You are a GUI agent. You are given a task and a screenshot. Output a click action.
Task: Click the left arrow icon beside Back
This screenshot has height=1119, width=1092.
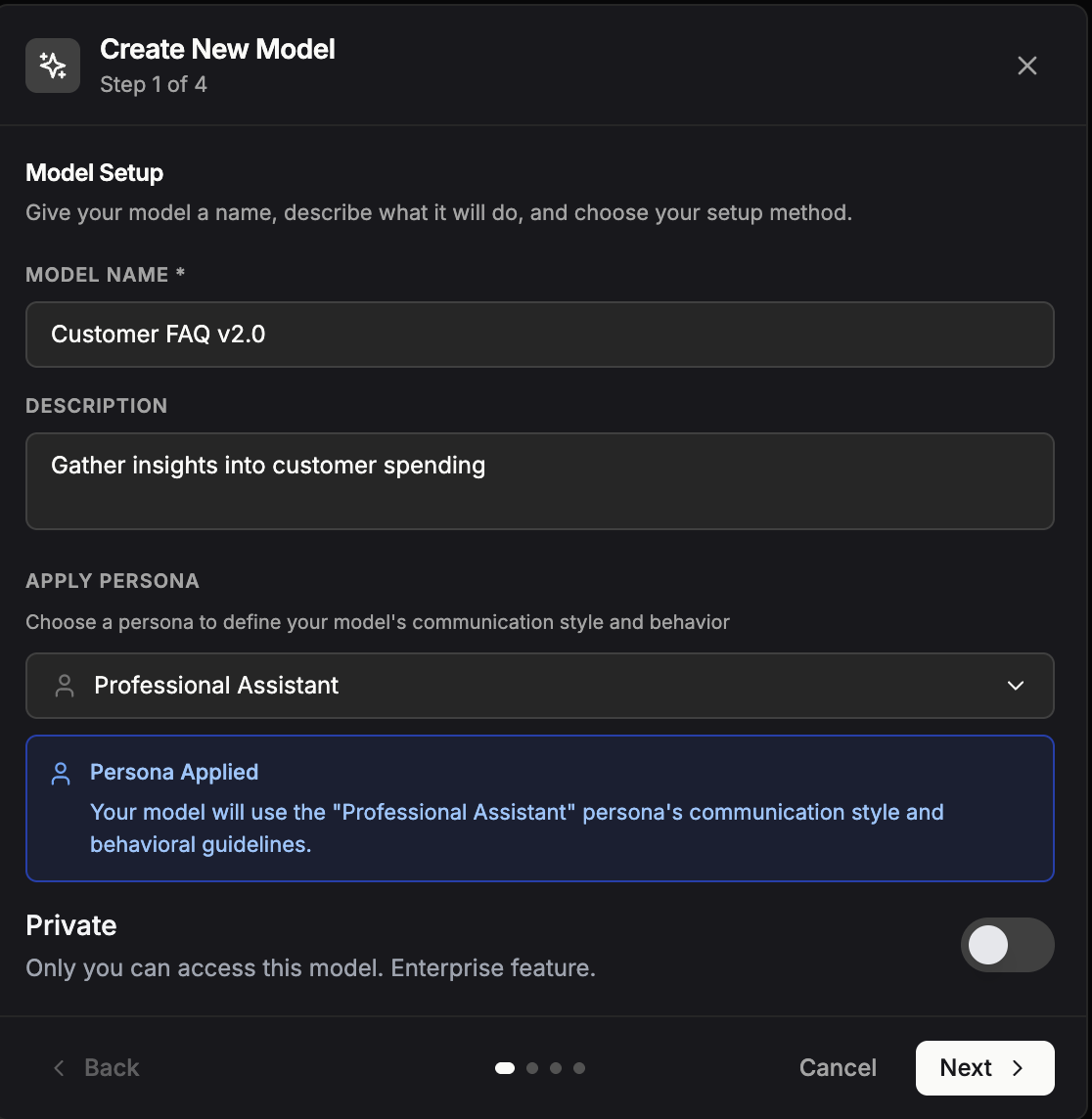[x=60, y=1067]
